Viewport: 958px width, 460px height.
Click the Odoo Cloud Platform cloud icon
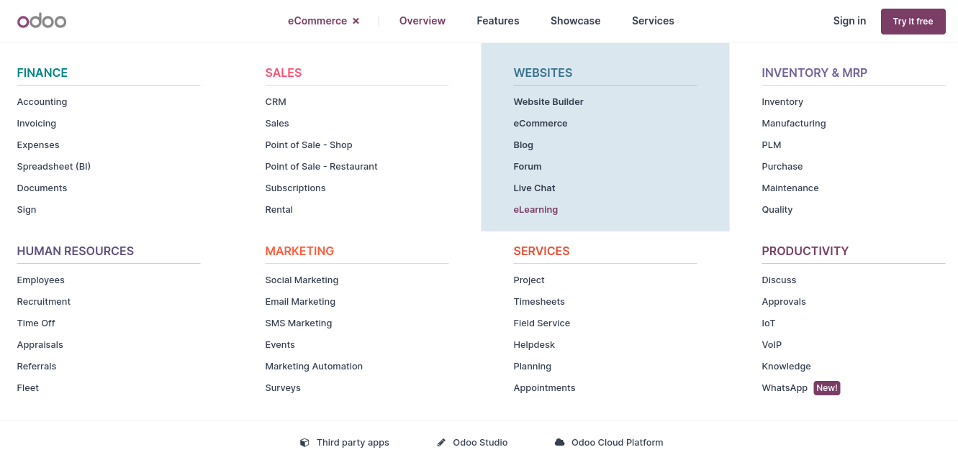560,442
